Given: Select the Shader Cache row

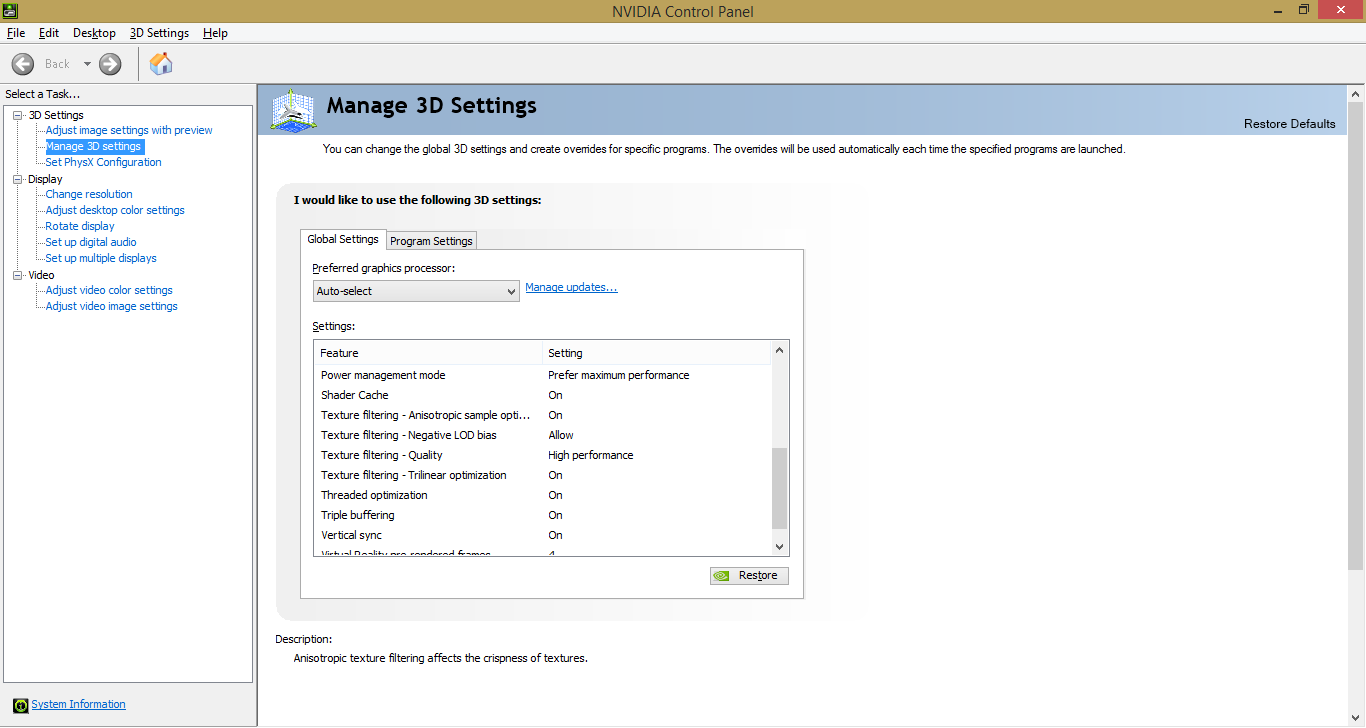Looking at the screenshot, I should 543,395.
